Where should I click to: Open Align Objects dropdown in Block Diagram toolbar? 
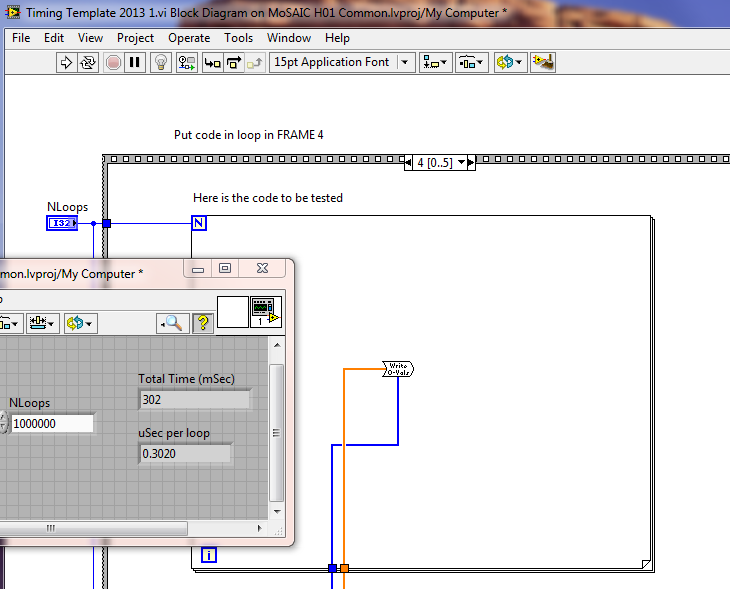coord(436,62)
